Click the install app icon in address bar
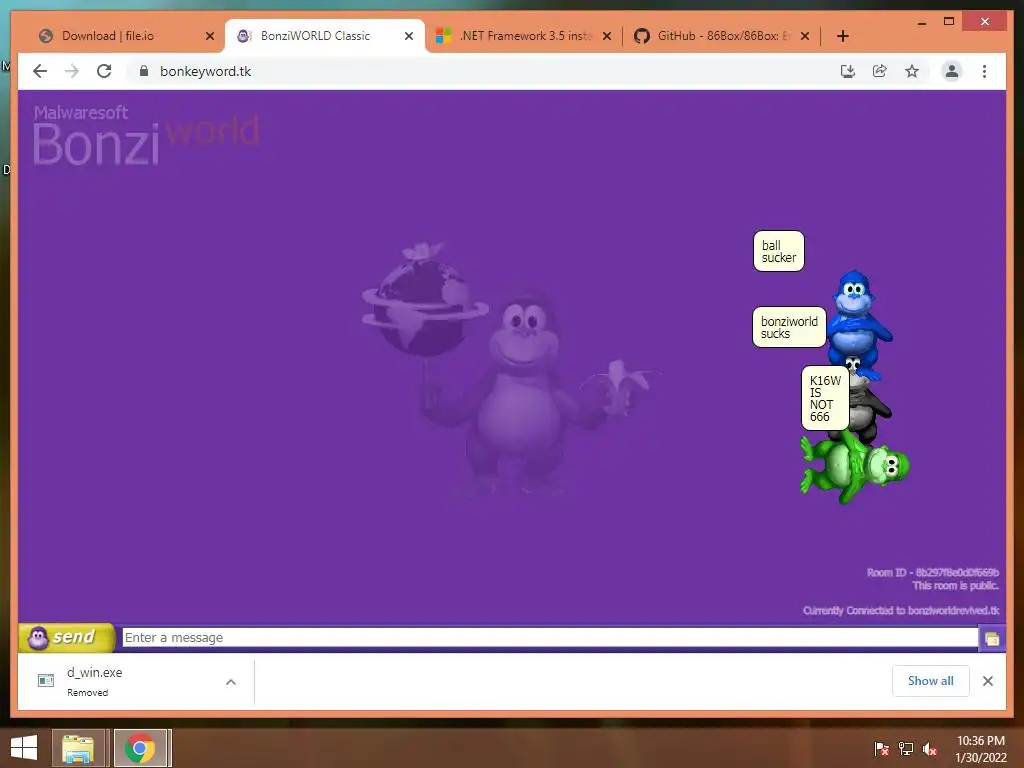 [848, 71]
